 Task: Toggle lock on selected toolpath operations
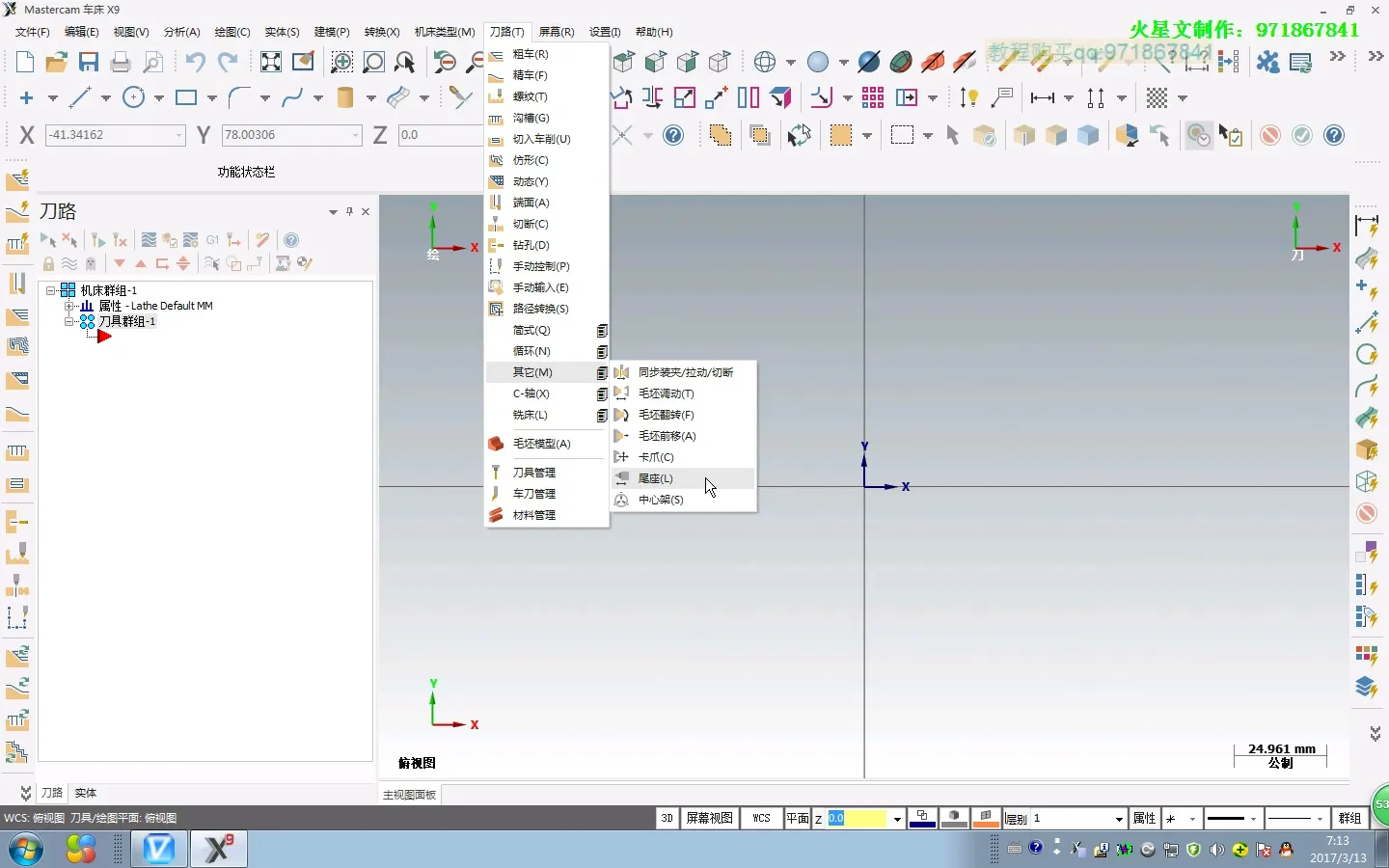[x=48, y=263]
